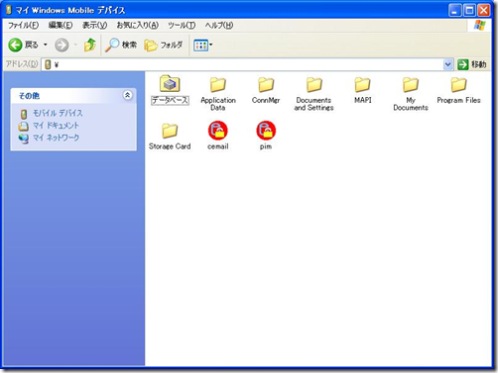This screenshot has height=373, width=498.
Task: Go up one folder level
Action: pyautogui.click(x=90, y=45)
